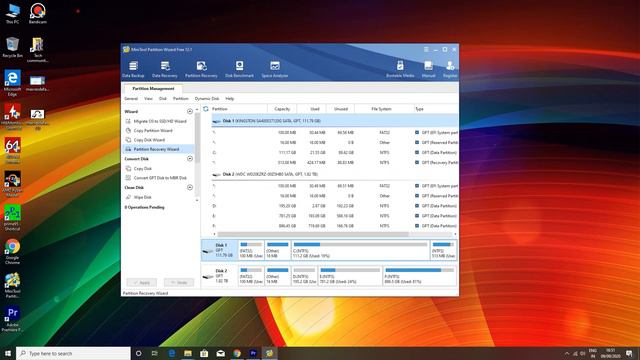Viewport: 640px width, 360px height.
Task: Click the Type column header
Action: [436, 109]
